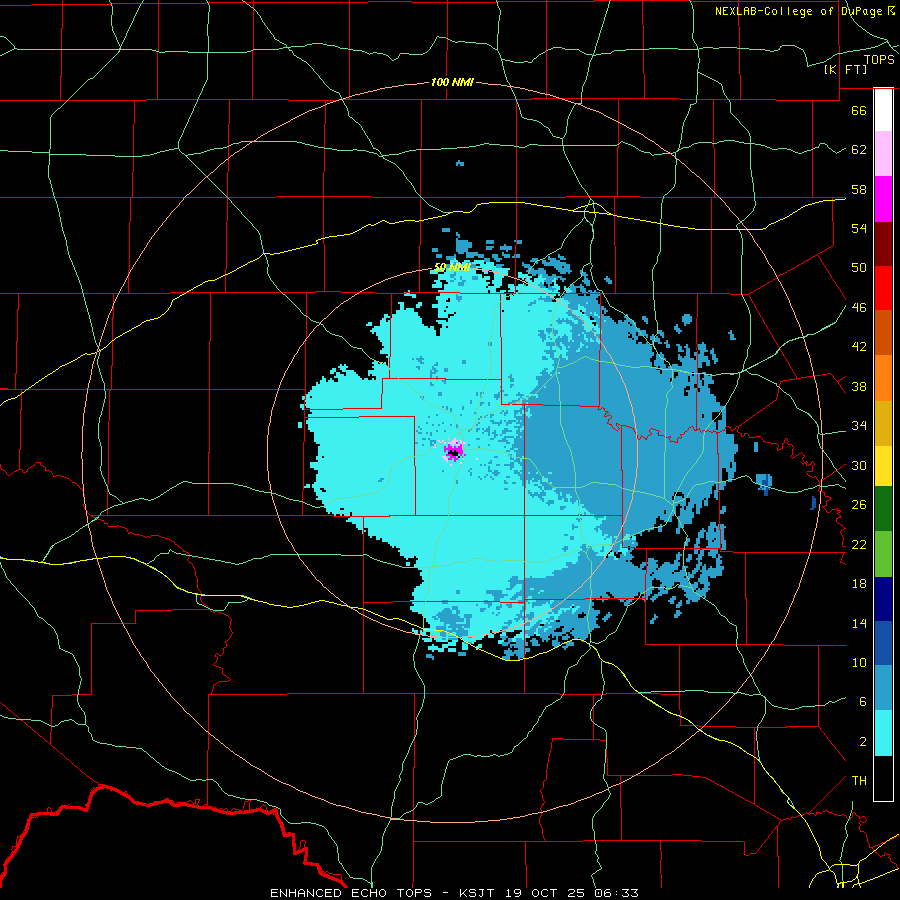Click the navy blue legend swatch
The width and height of the screenshot is (900, 900).
[883, 599]
